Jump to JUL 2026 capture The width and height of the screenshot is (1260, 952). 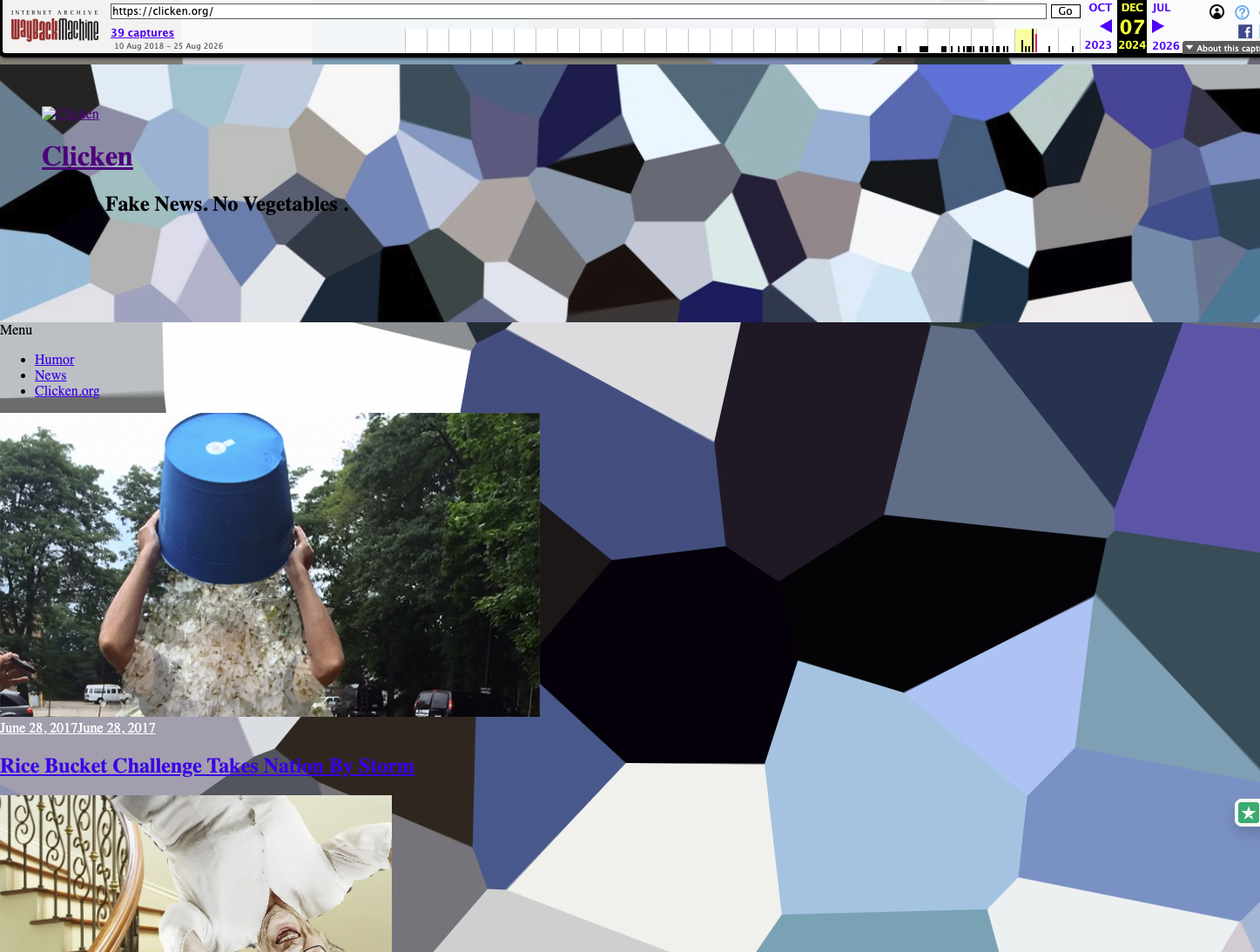(x=1165, y=26)
